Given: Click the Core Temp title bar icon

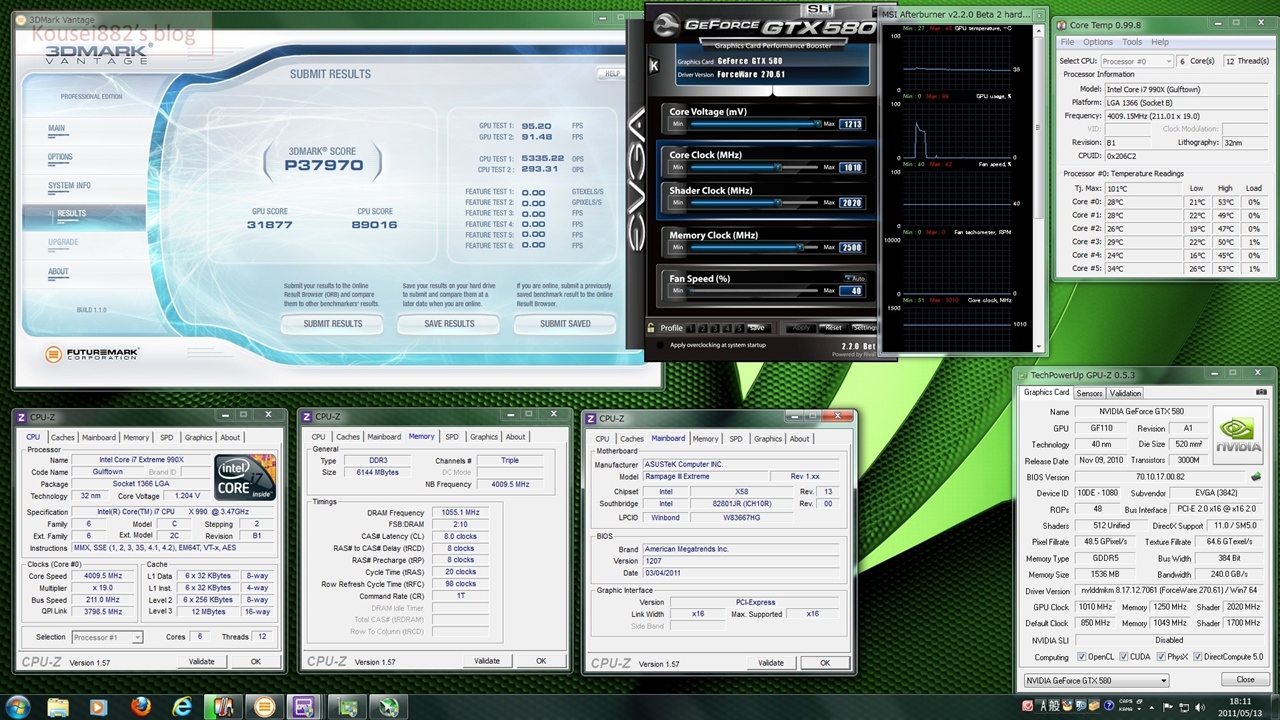Looking at the screenshot, I should tap(1062, 24).
